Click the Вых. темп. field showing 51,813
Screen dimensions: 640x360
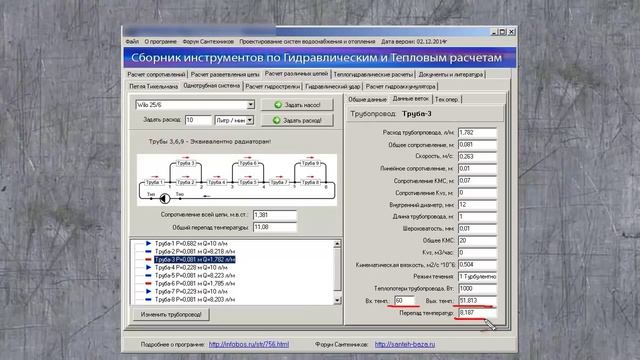click(x=477, y=301)
